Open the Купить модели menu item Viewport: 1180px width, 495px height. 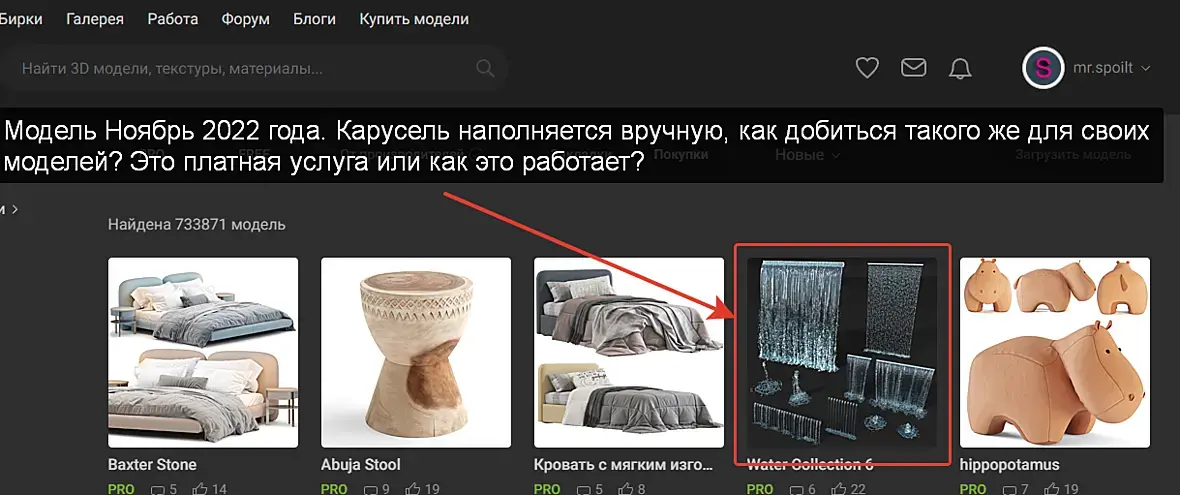[x=414, y=20]
